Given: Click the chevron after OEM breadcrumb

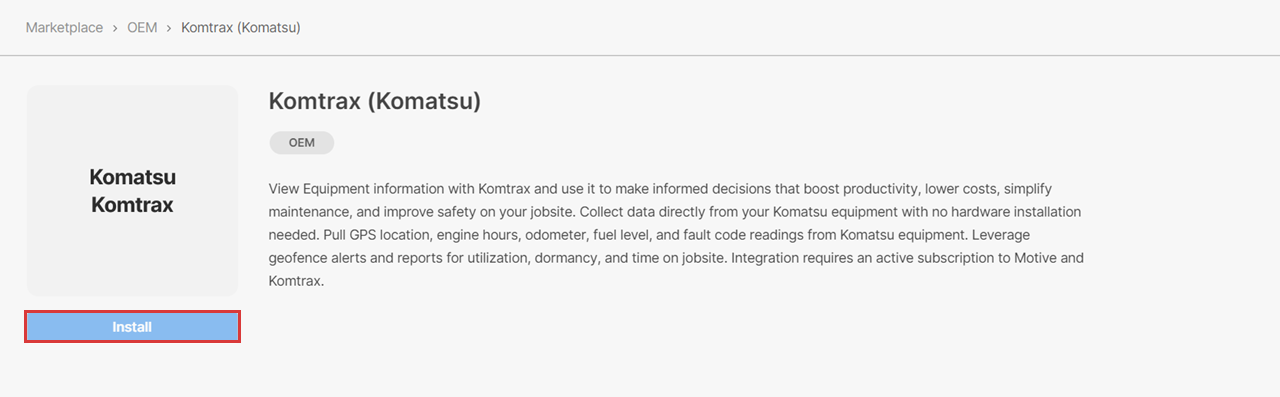Looking at the screenshot, I should point(169,28).
